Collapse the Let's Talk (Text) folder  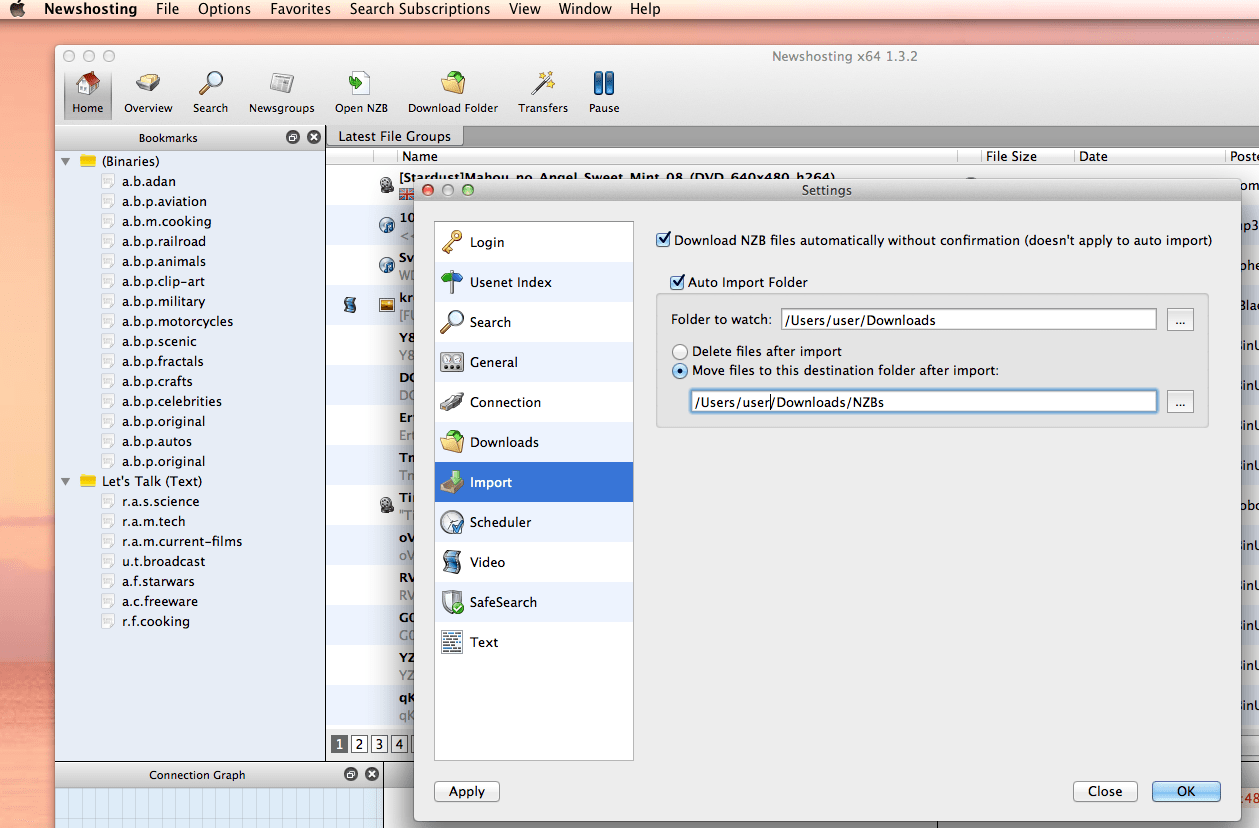(x=66, y=481)
